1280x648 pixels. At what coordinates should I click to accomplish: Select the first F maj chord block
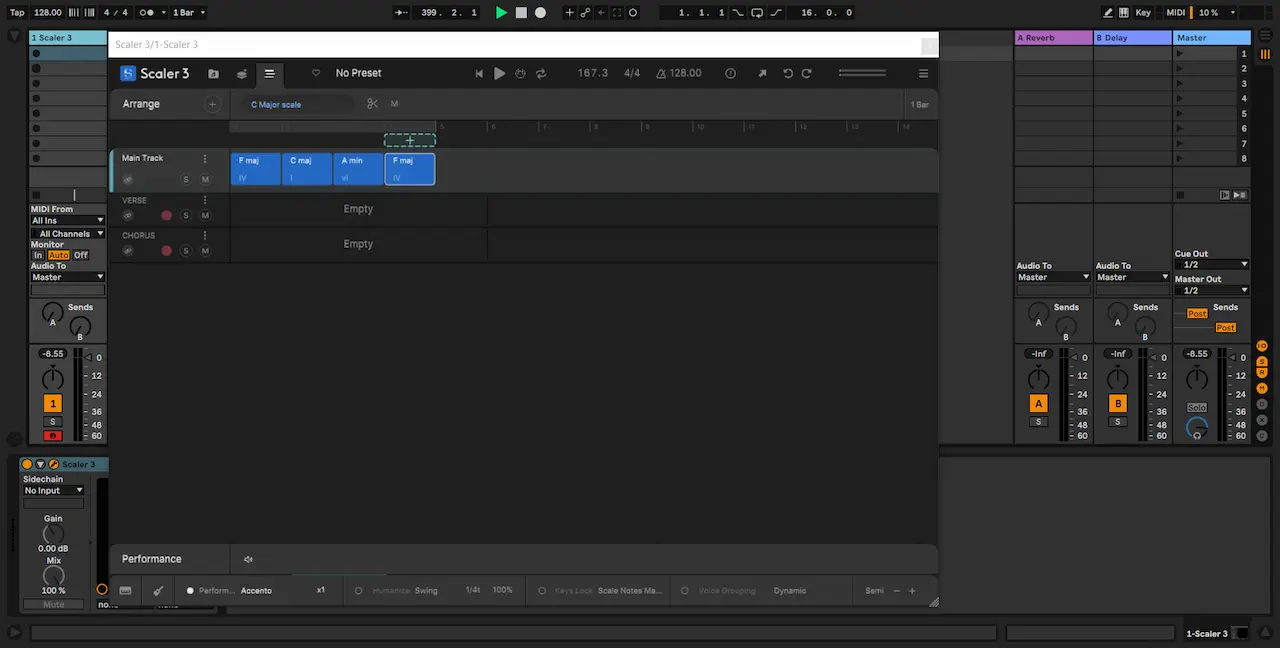(x=255, y=169)
